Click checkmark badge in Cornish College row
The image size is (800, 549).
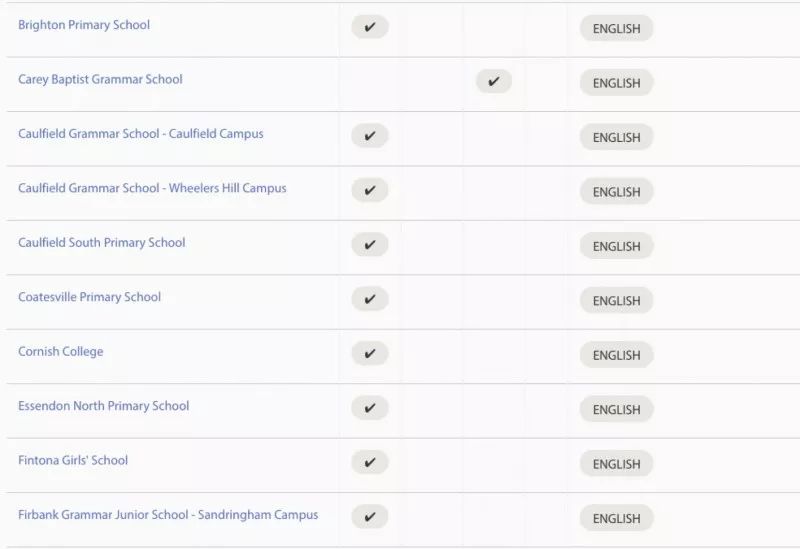(370, 354)
